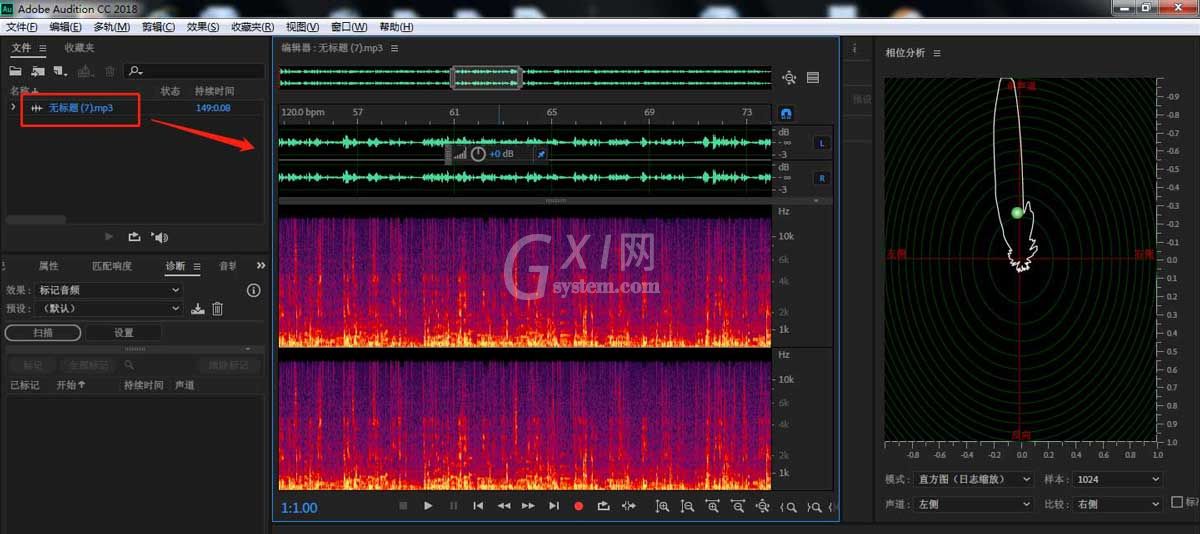This screenshot has width=1200, height=534.
Task: Toggle the snapping magnet icon
Action: point(786,114)
